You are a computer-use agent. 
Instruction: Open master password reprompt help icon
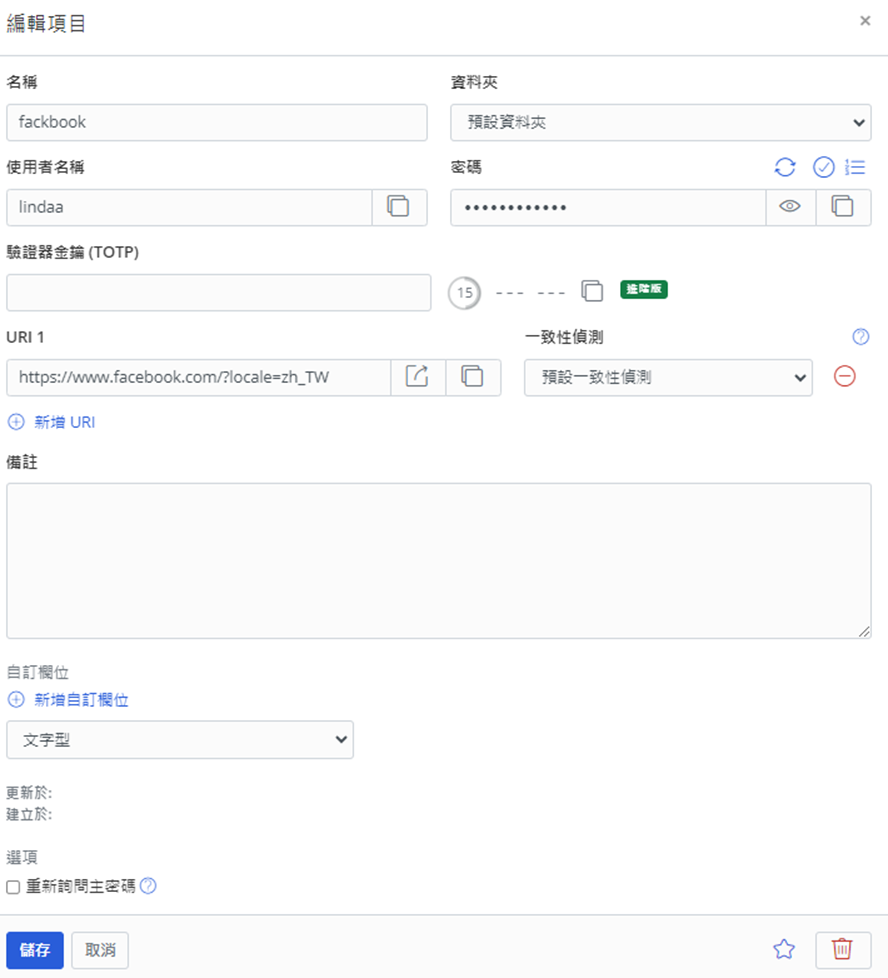click(x=148, y=886)
